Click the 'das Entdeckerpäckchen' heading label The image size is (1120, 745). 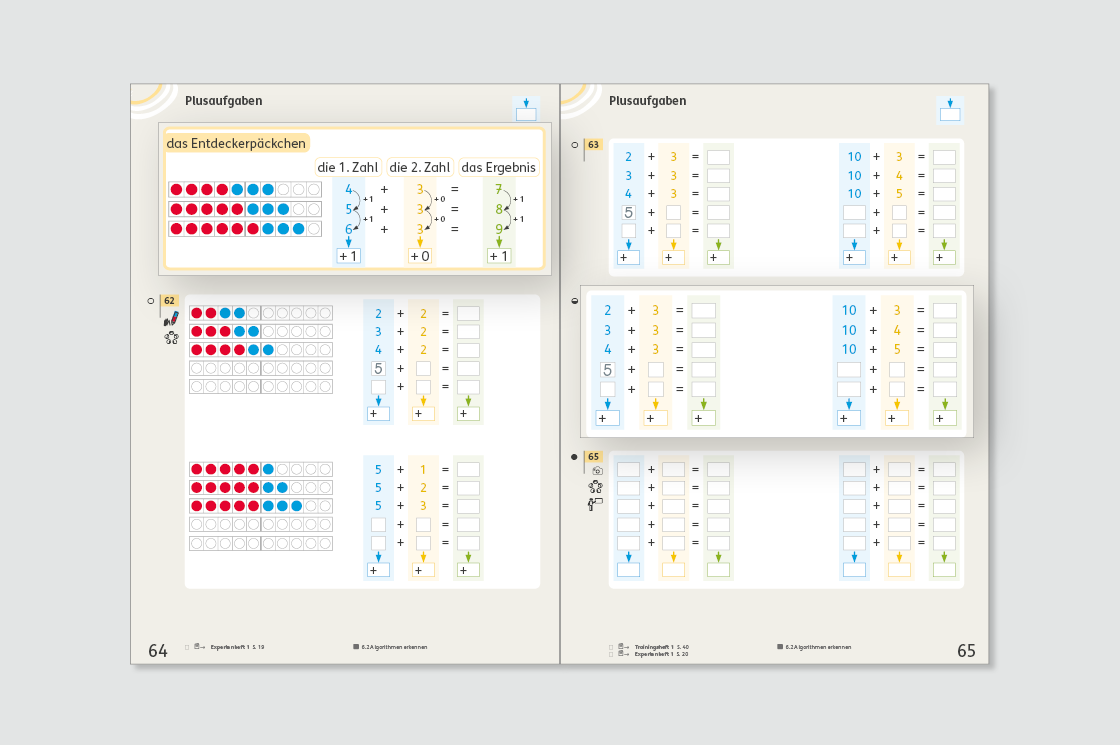[236, 143]
